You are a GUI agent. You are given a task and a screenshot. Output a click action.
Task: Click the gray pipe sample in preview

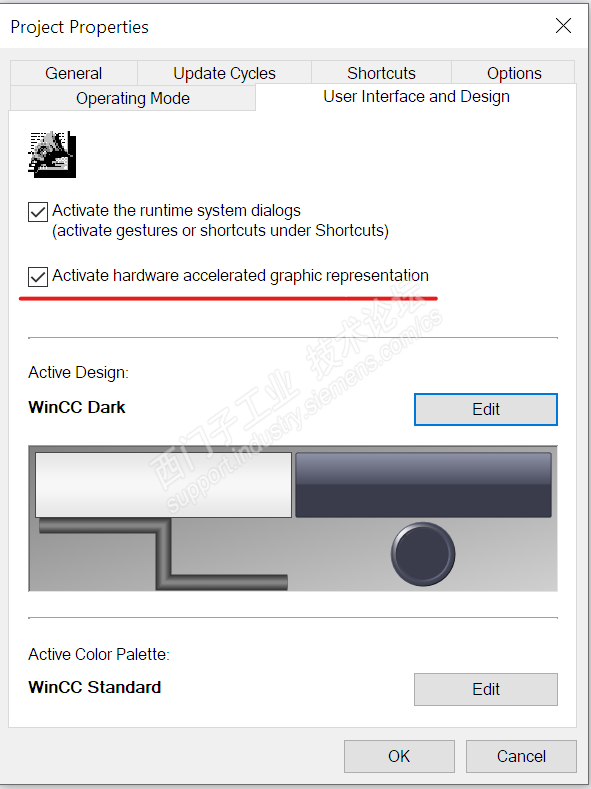(x=163, y=554)
